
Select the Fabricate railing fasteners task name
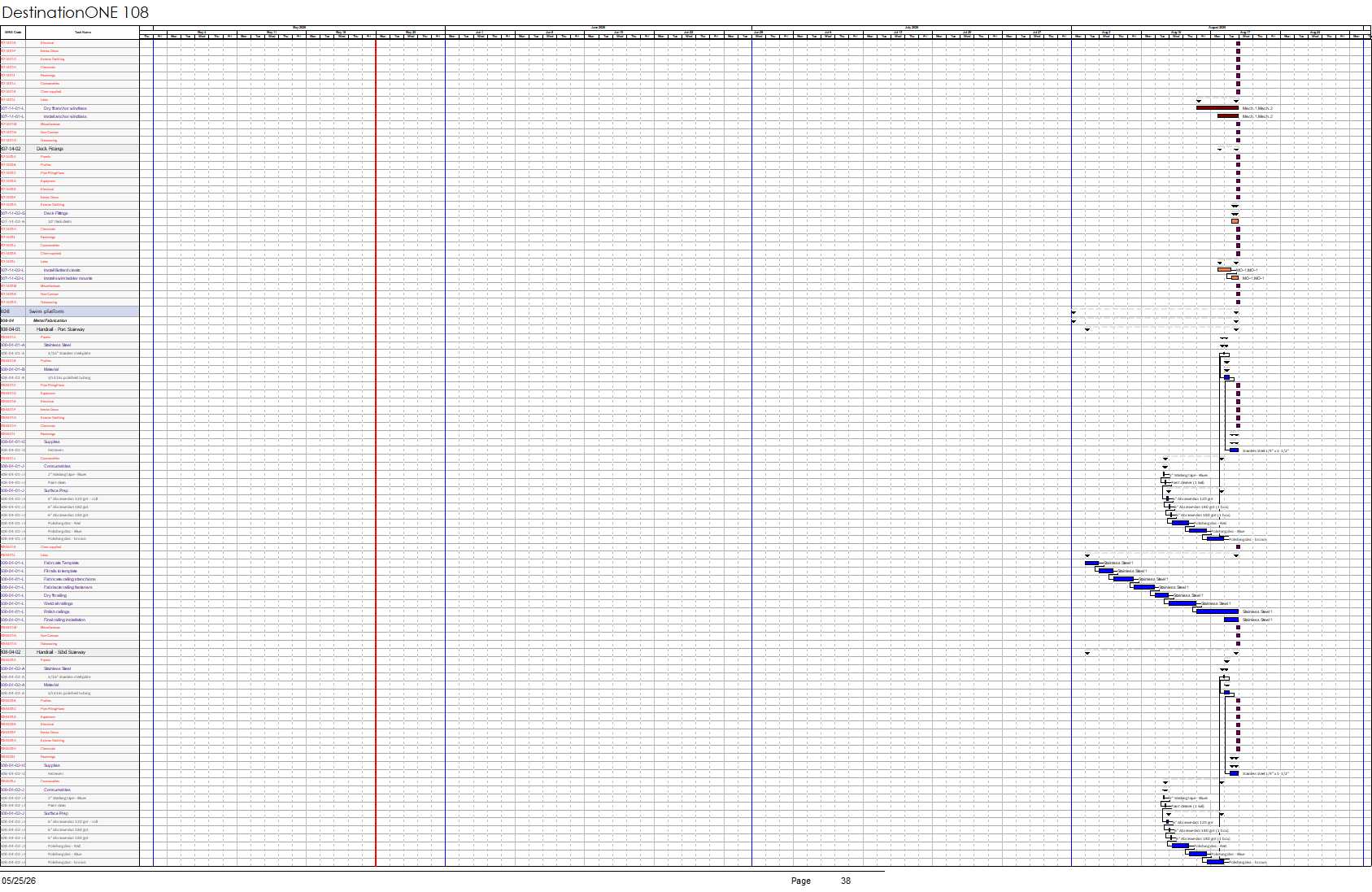(x=68, y=587)
